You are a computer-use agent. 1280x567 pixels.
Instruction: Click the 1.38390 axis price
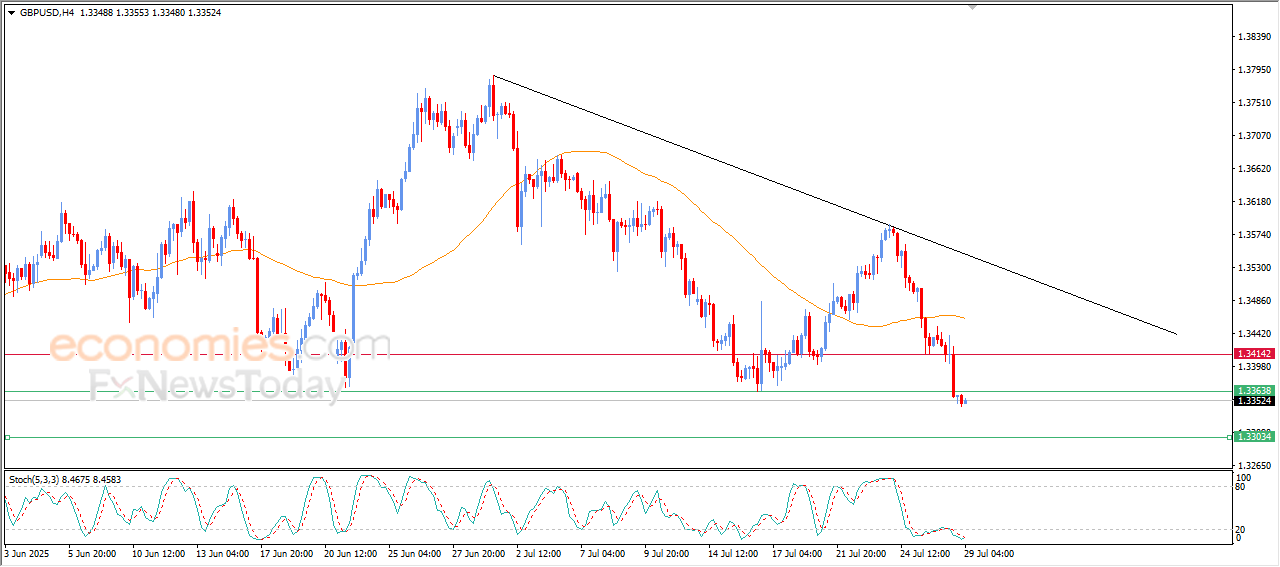tap(1255, 36)
